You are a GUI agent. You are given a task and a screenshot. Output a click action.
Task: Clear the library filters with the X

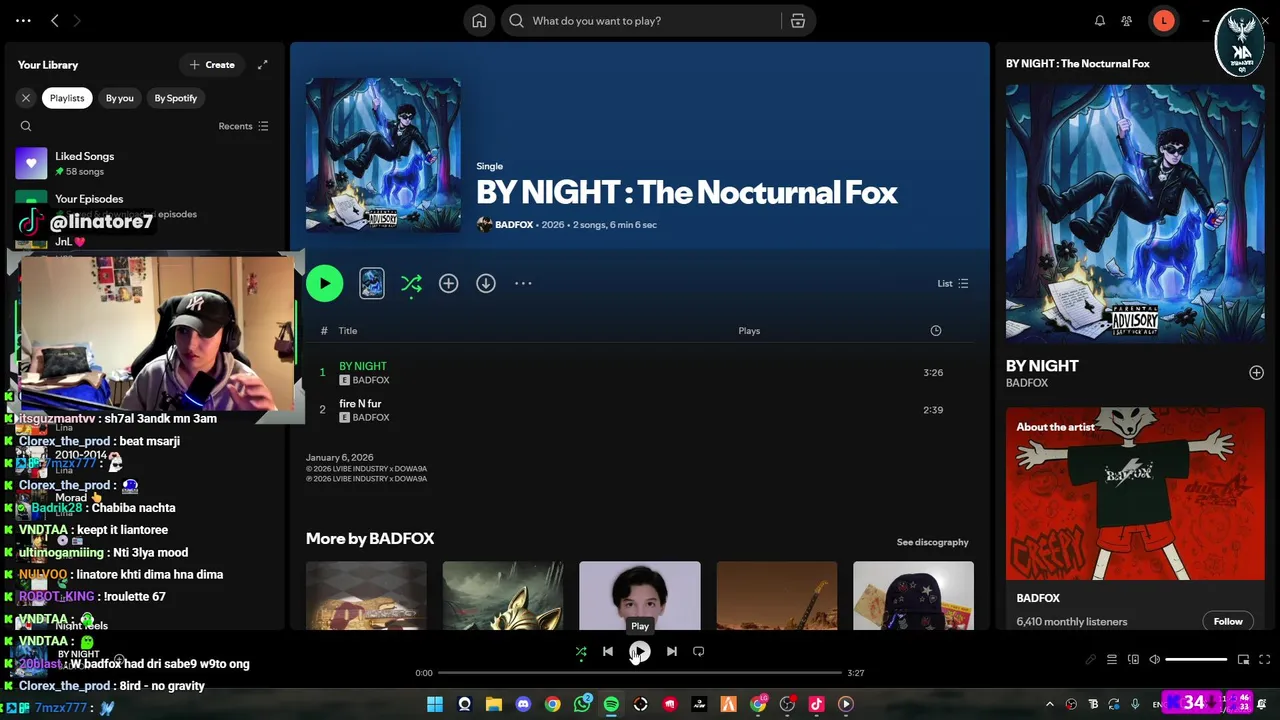pos(26,98)
